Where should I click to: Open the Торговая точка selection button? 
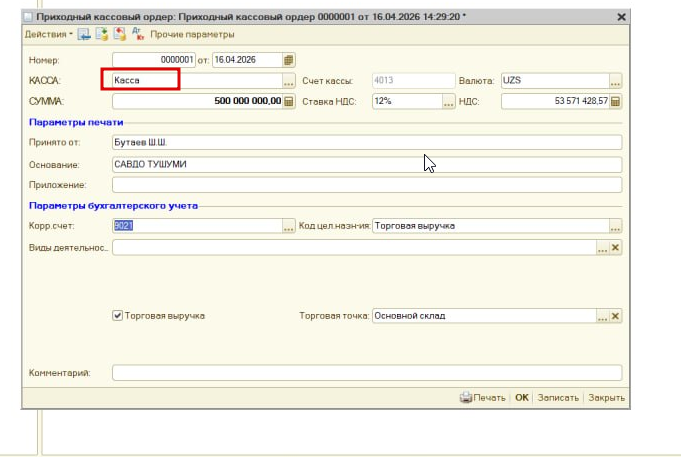pos(602,316)
